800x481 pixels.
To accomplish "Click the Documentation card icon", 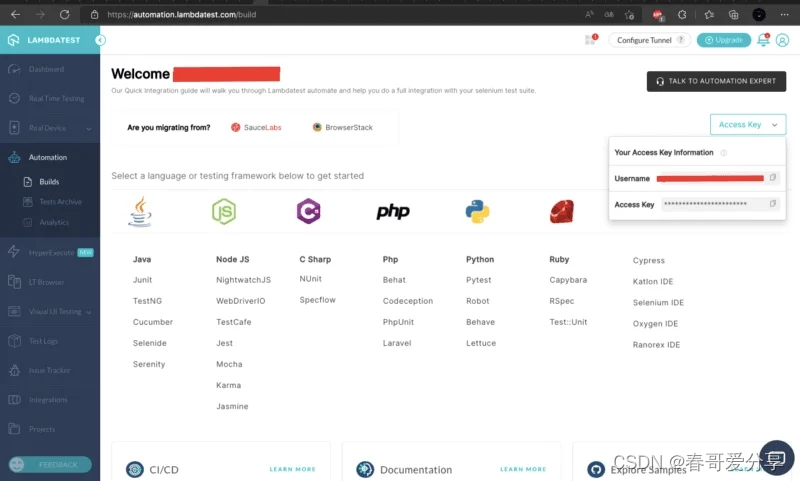I will tap(365, 469).
